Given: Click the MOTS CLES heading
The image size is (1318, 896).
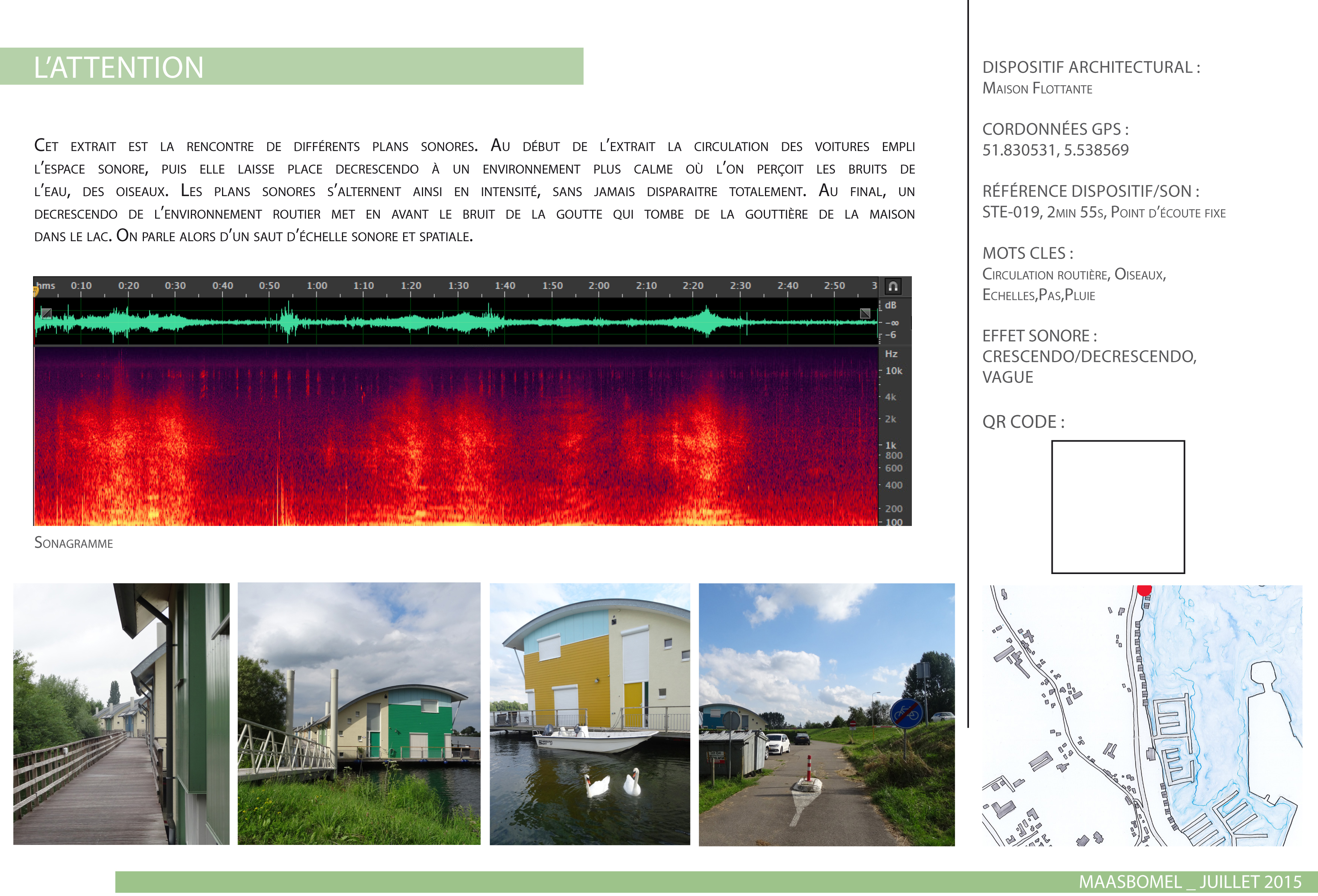Looking at the screenshot, I should point(1028,253).
